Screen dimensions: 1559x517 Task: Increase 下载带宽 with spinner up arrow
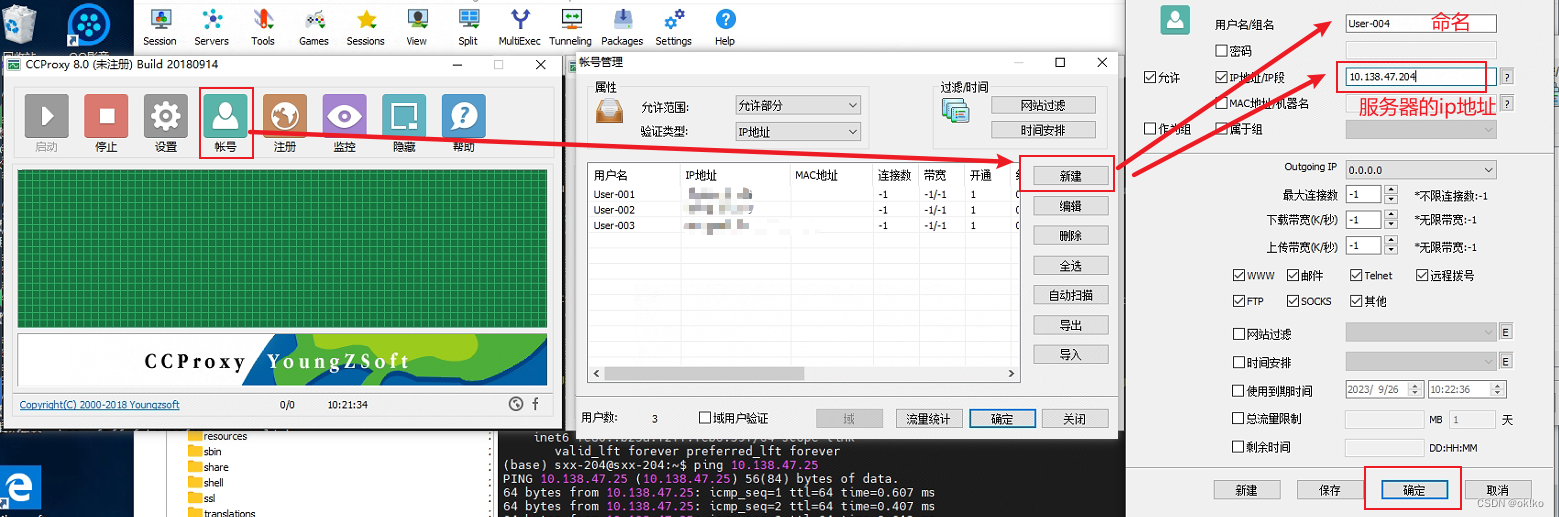(1391, 215)
